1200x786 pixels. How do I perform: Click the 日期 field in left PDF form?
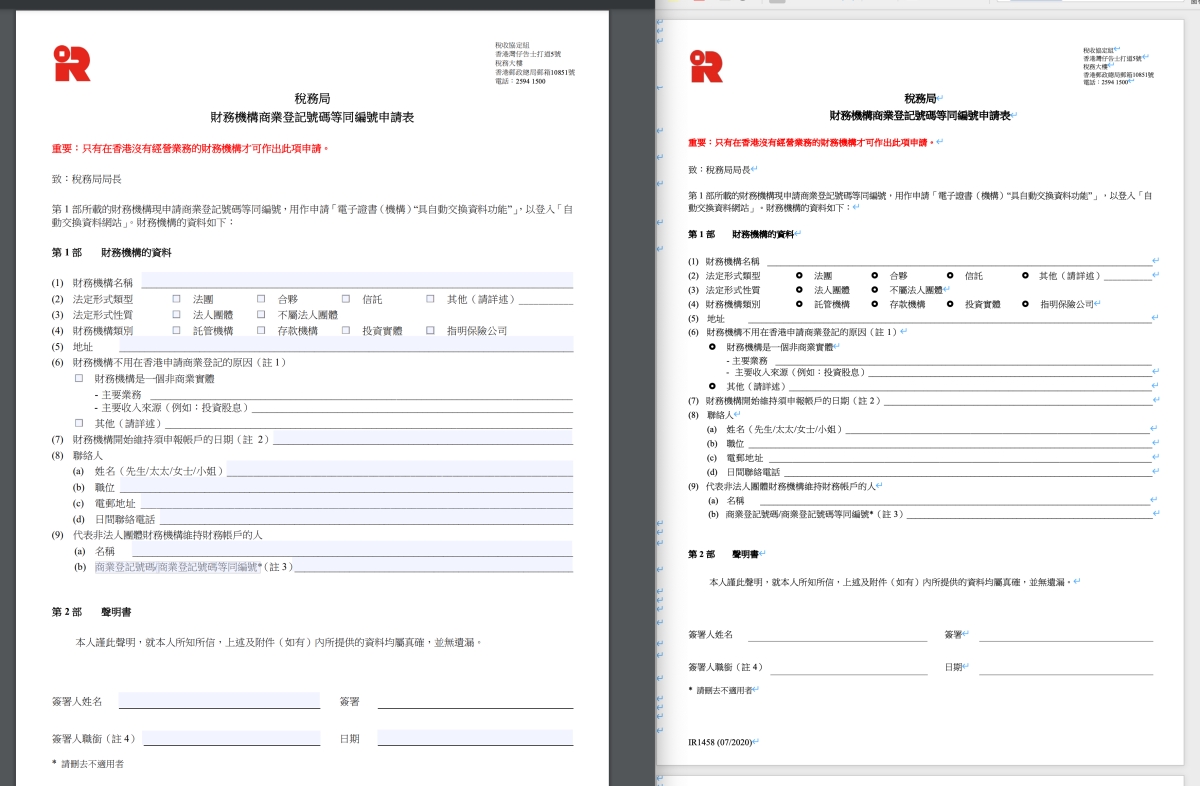(474, 738)
